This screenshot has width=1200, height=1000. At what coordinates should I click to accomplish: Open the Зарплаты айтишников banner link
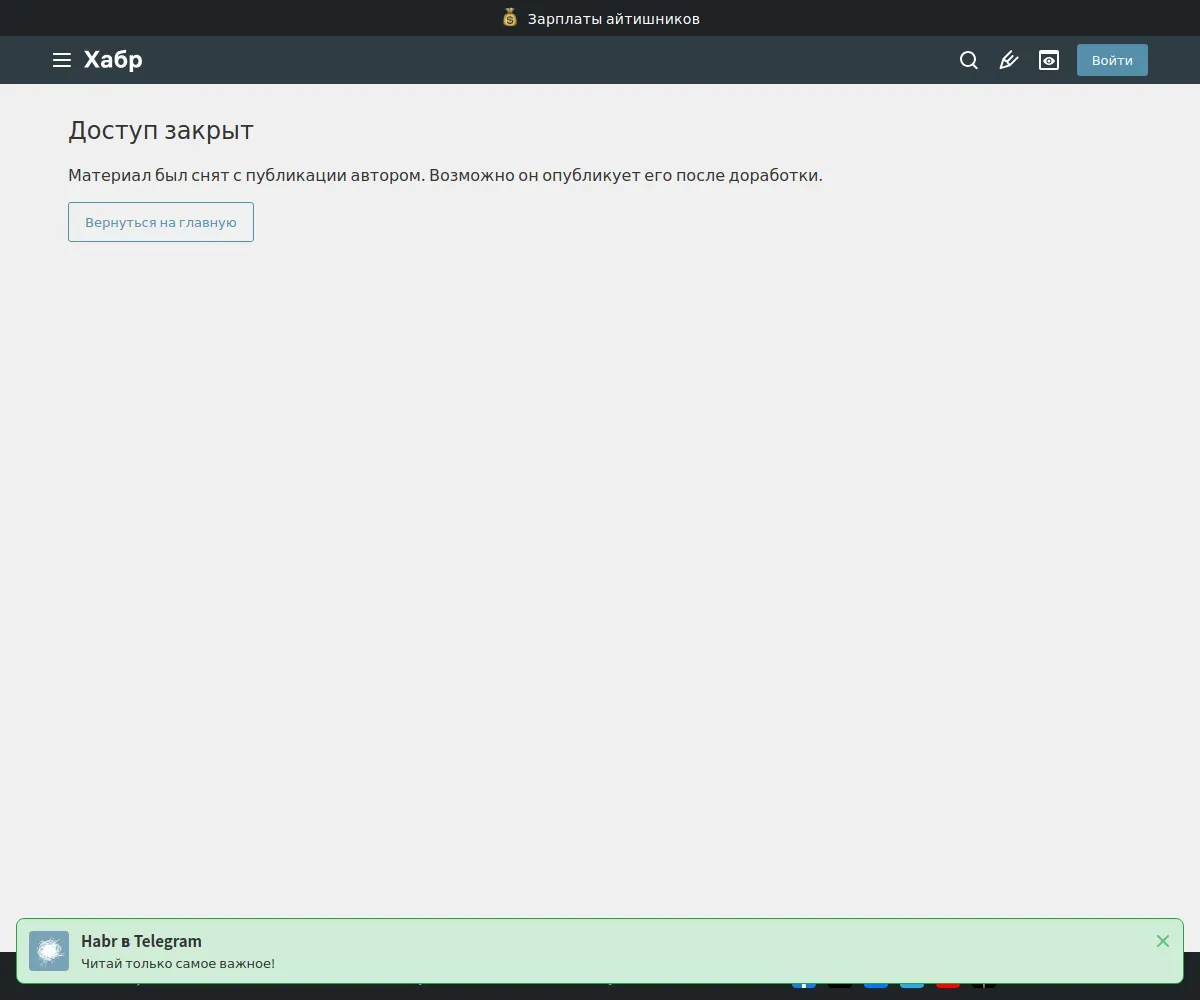click(614, 18)
